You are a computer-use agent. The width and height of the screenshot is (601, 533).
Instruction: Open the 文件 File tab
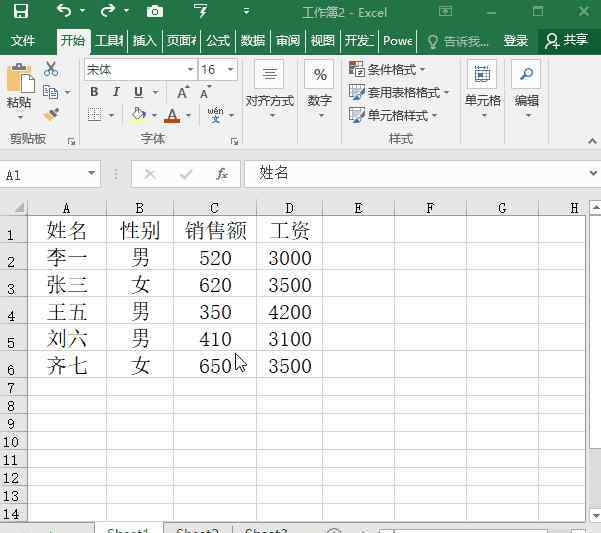click(x=22, y=40)
